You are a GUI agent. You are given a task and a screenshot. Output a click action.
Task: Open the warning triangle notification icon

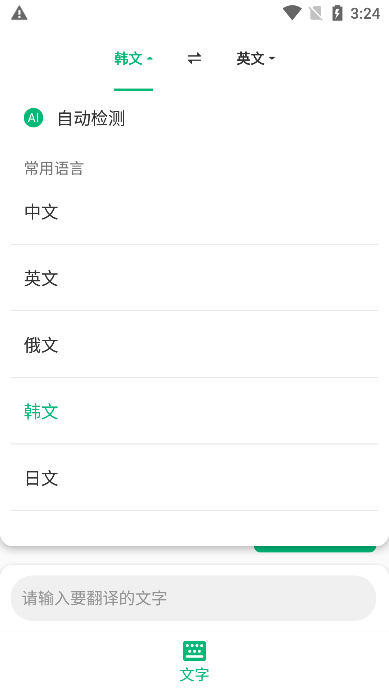(x=19, y=13)
